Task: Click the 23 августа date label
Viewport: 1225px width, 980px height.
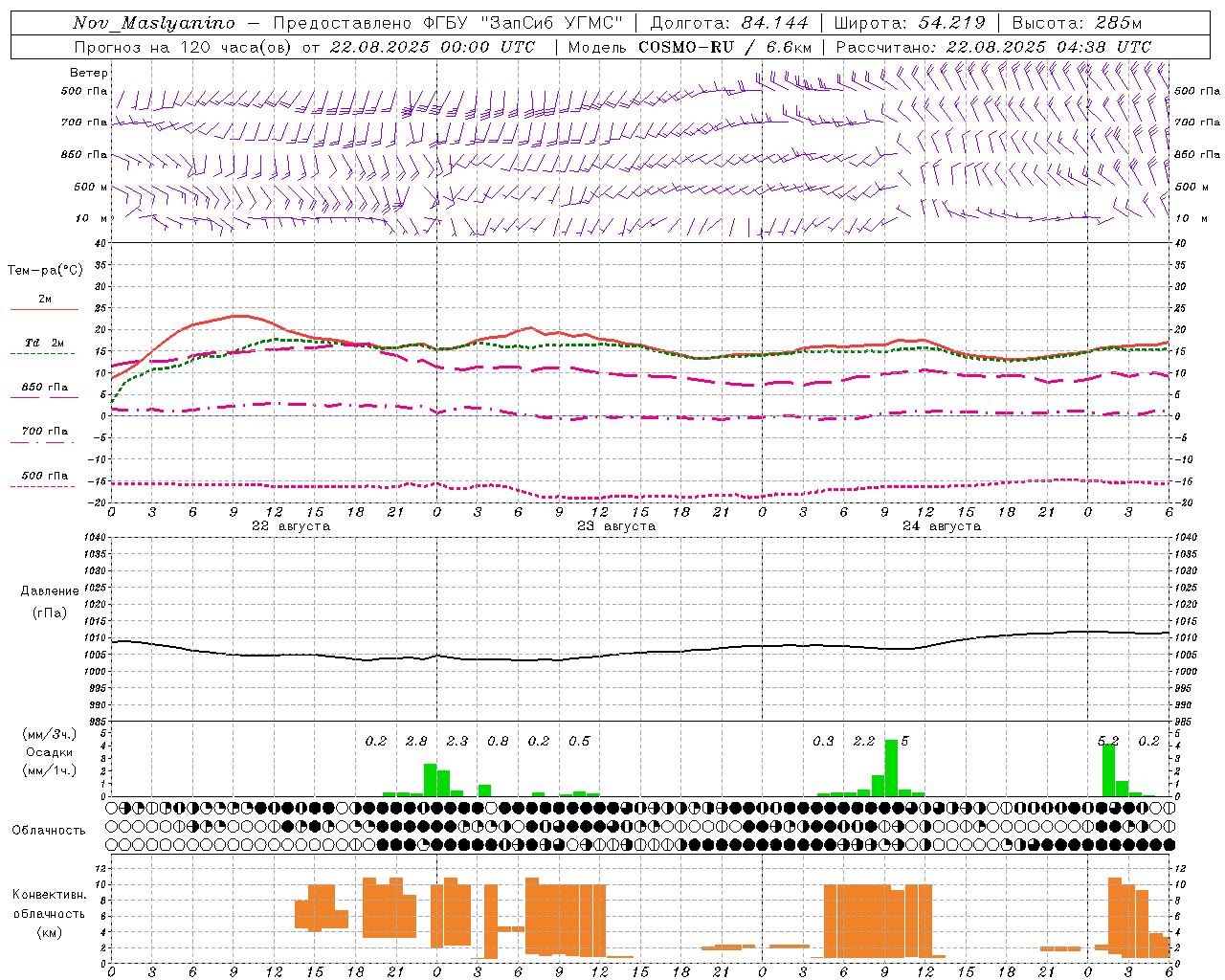Action: tap(616, 526)
